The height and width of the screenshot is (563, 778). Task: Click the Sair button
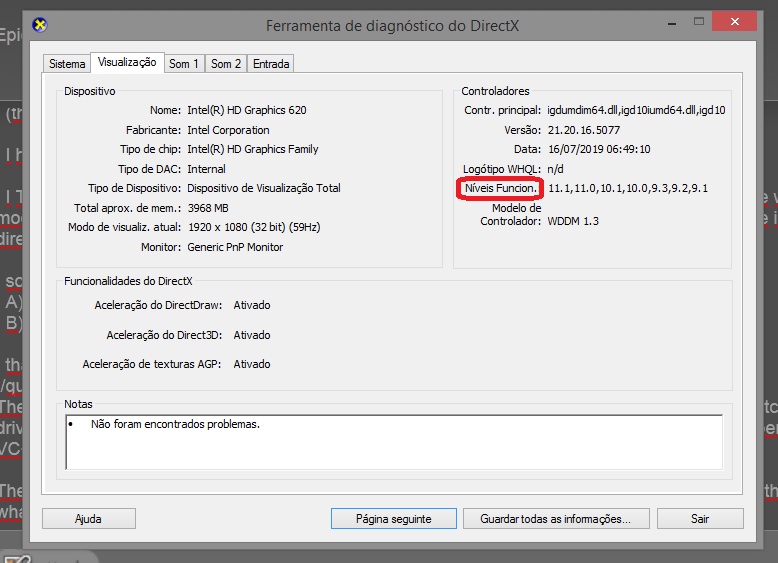pyautogui.click(x=700, y=519)
